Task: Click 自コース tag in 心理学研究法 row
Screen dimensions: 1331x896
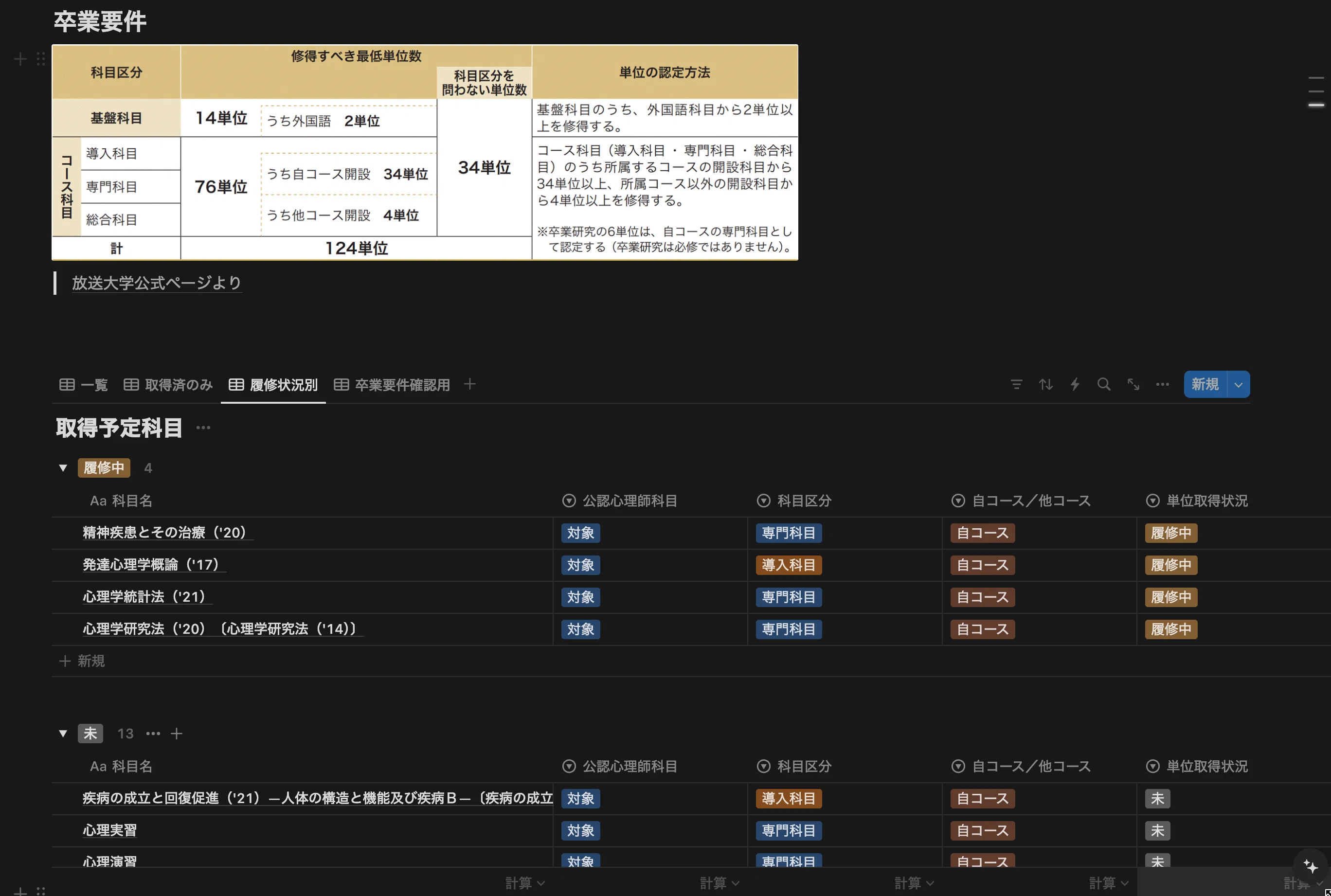Action: 983,629
